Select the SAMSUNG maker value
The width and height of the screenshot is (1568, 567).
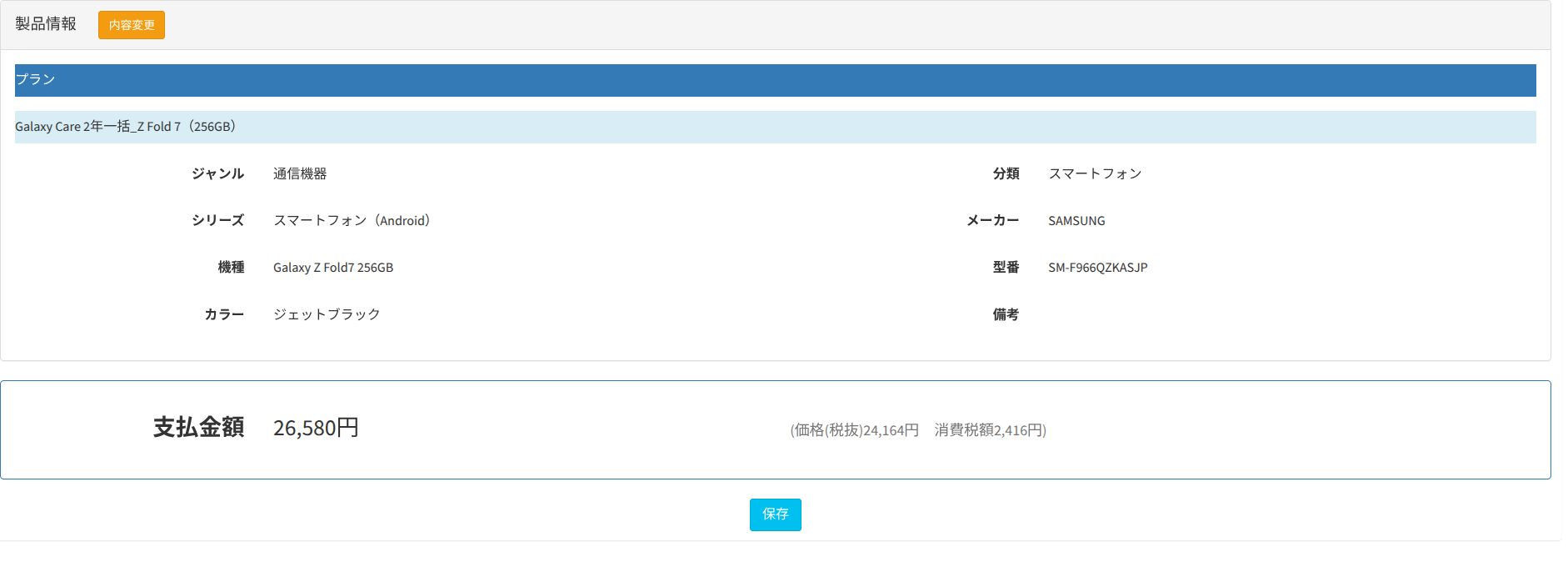pyautogui.click(x=1076, y=221)
